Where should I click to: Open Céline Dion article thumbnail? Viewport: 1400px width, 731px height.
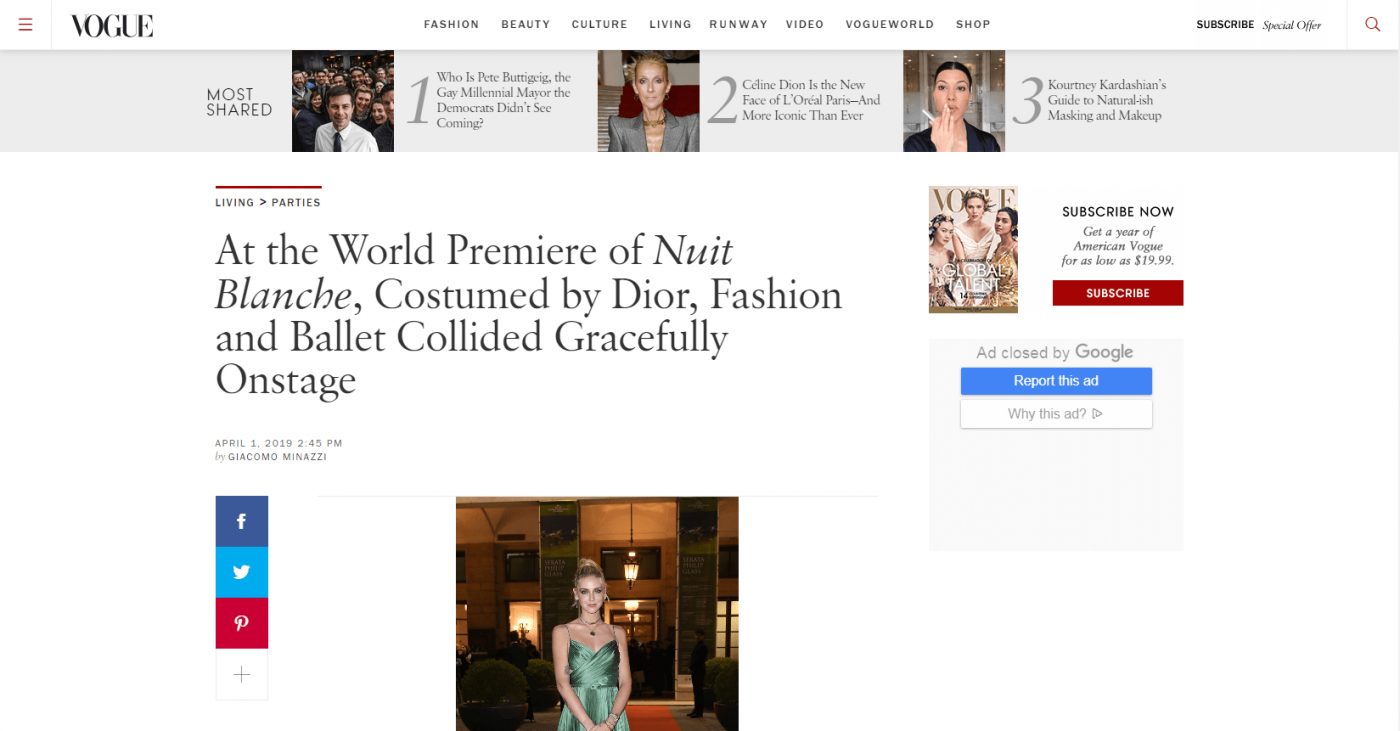649,101
